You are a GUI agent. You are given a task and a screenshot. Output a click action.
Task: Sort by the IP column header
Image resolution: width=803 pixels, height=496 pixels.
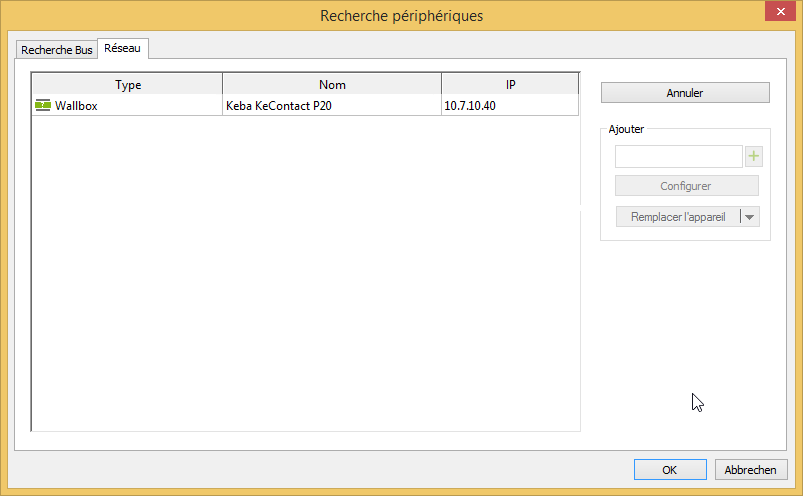pos(510,85)
